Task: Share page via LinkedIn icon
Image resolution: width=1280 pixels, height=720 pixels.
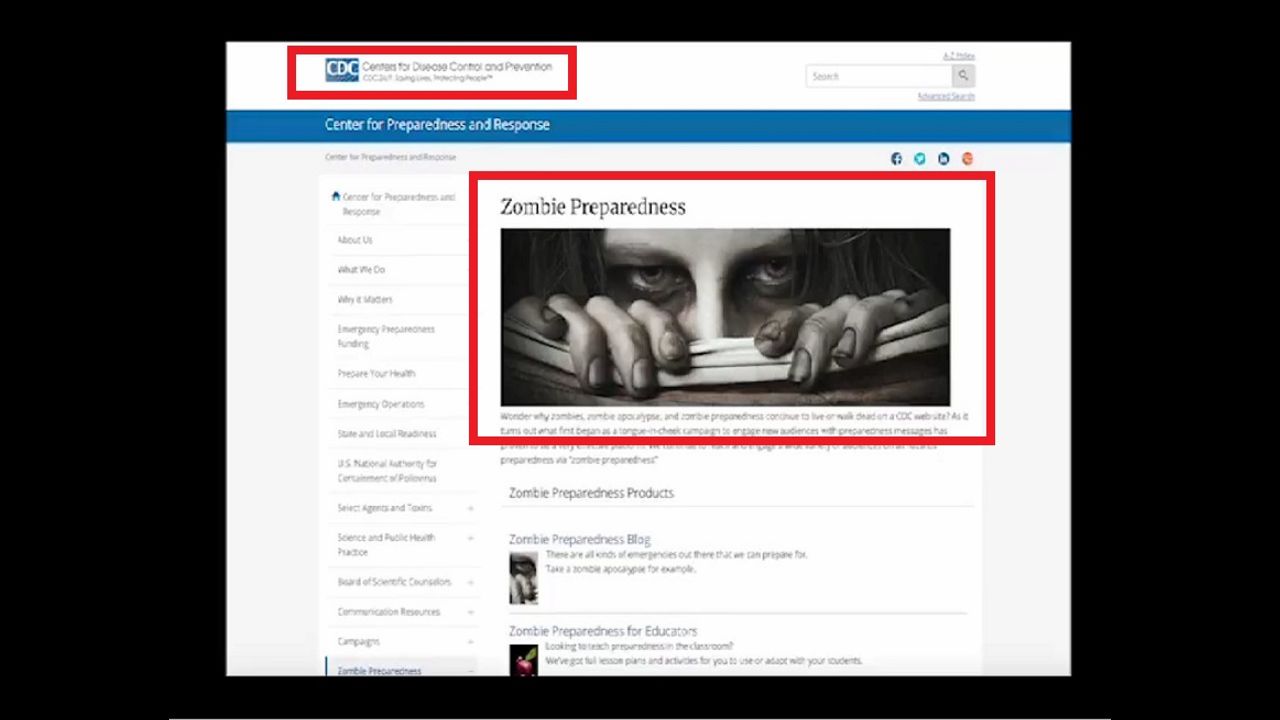Action: 943,159
